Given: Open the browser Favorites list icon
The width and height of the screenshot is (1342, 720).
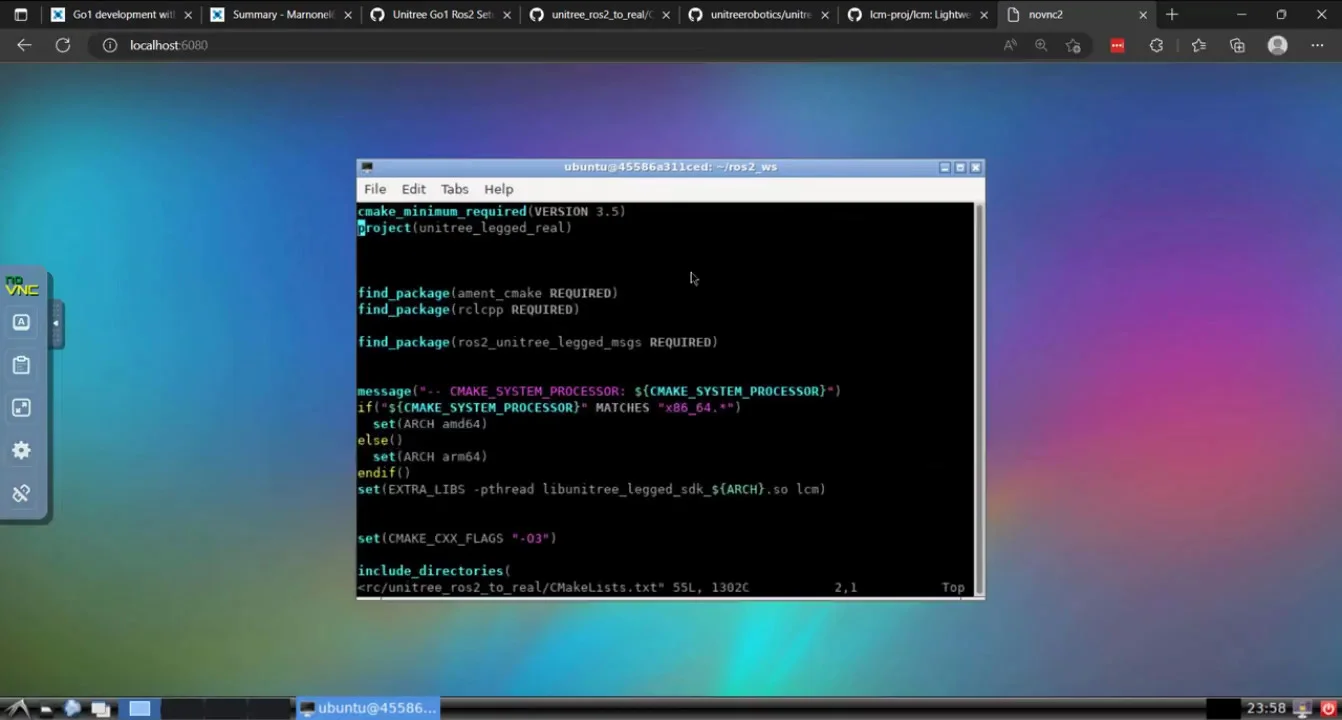Looking at the screenshot, I should 1198,45.
